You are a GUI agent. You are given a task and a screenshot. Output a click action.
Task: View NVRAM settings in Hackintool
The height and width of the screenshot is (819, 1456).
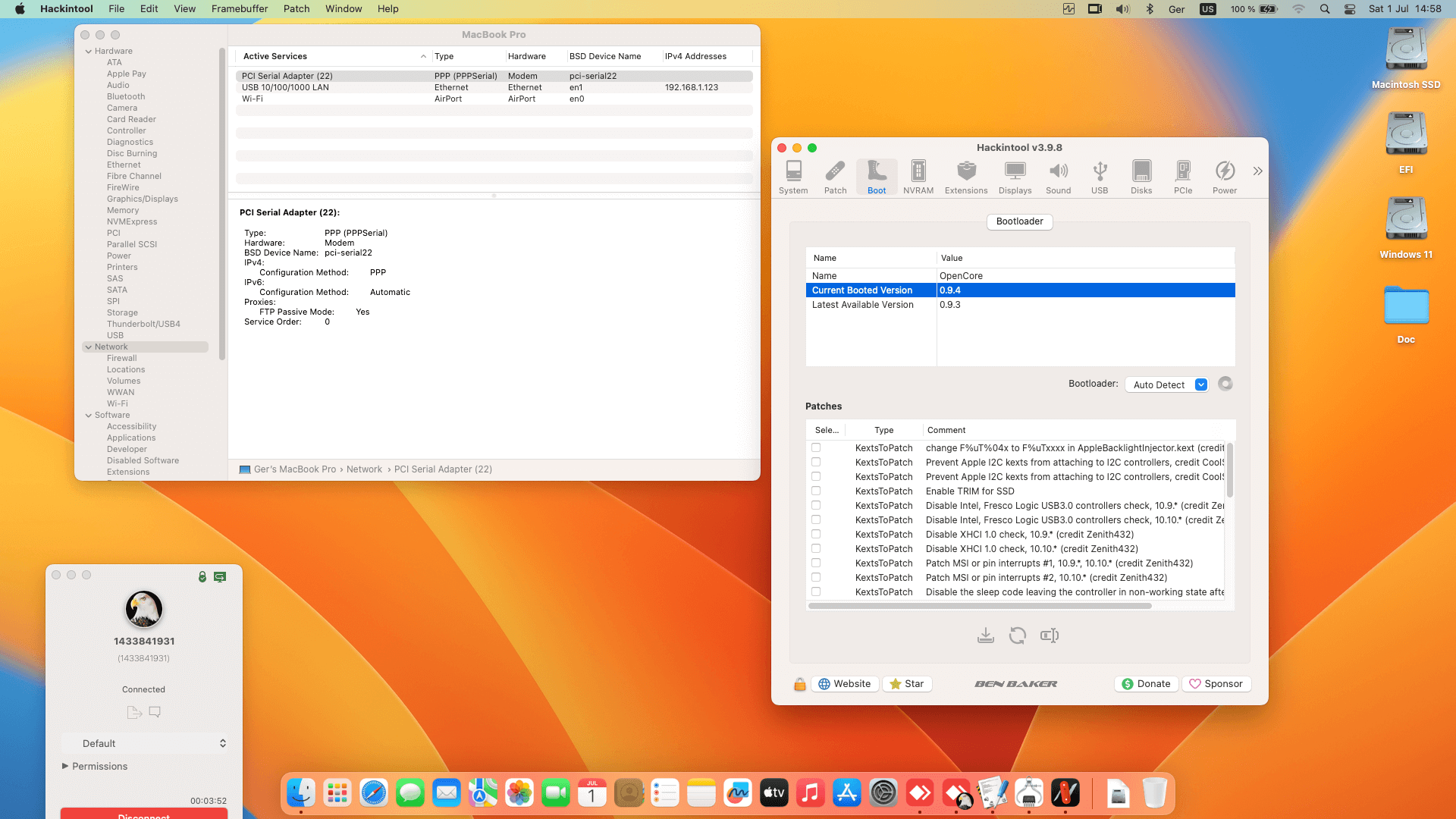point(918,177)
